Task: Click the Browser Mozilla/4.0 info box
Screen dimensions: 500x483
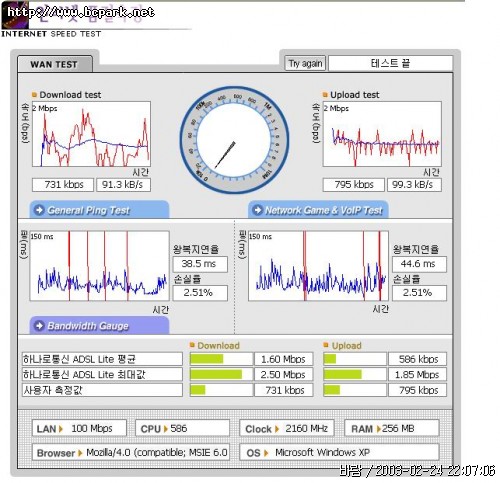Action: 131,452
